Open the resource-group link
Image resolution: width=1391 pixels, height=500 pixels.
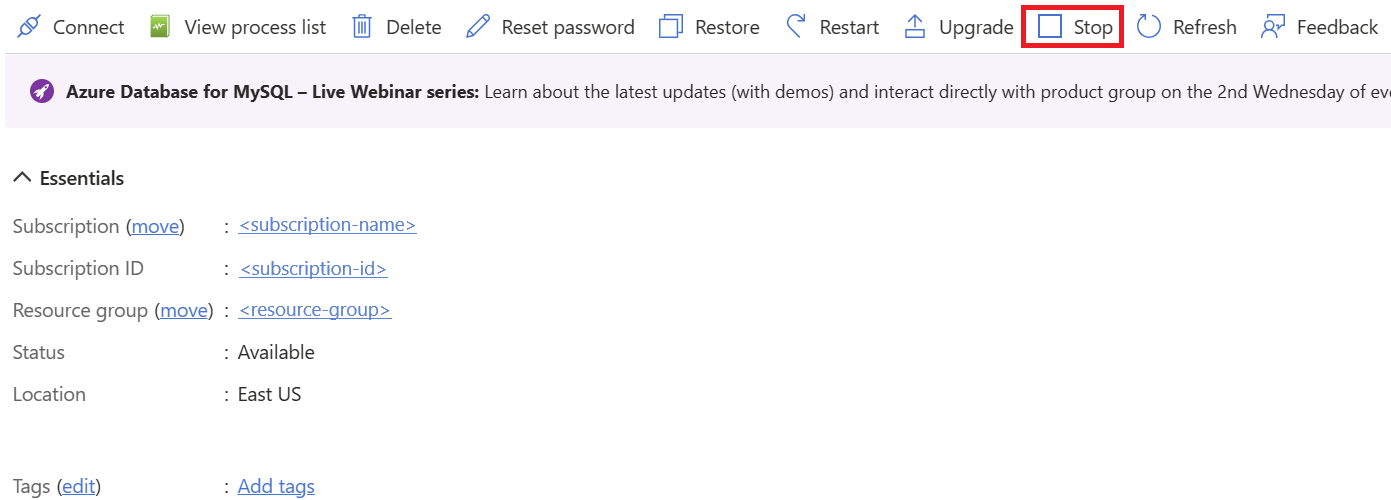pos(315,310)
